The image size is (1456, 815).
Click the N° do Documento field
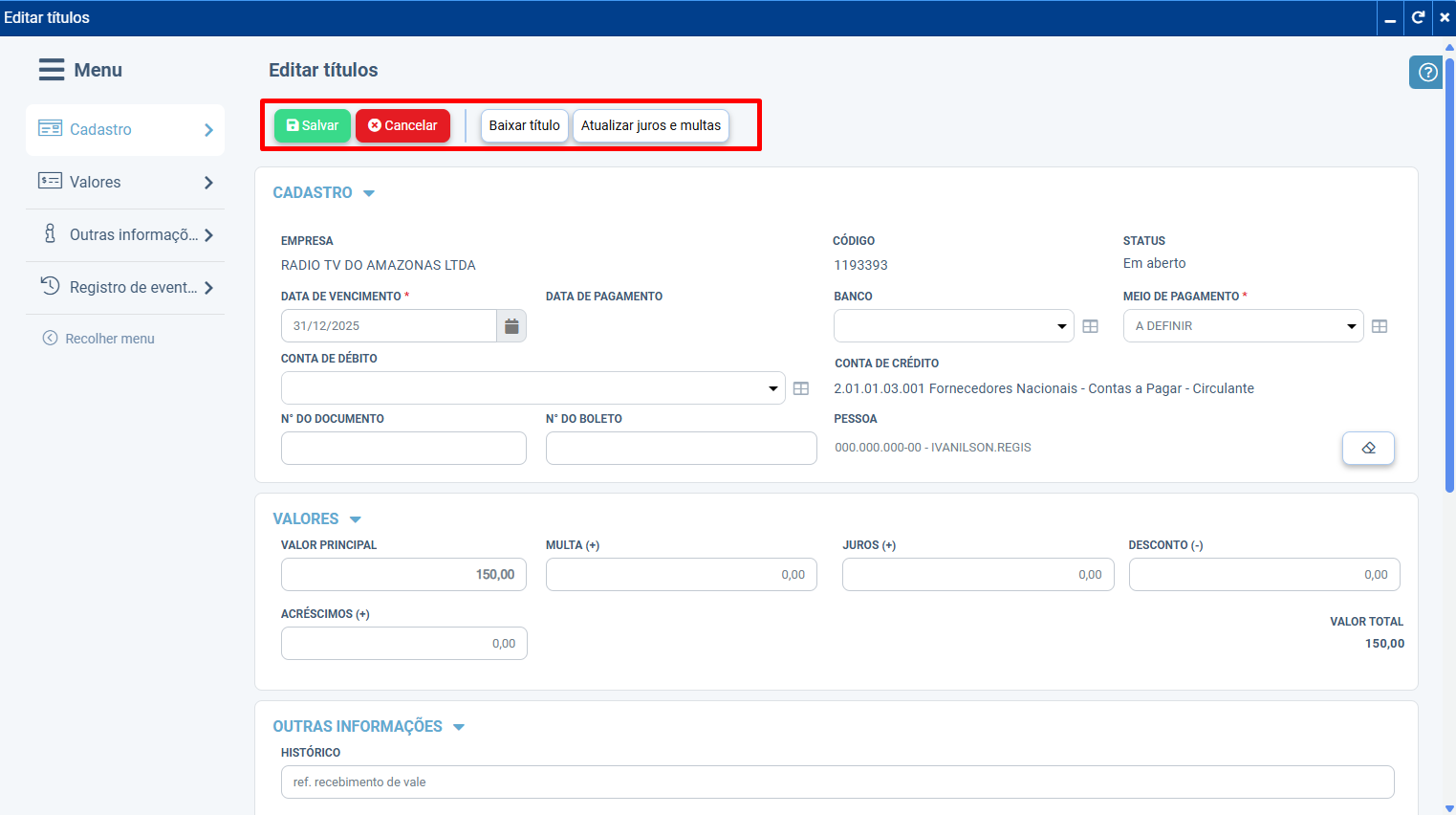(403, 449)
